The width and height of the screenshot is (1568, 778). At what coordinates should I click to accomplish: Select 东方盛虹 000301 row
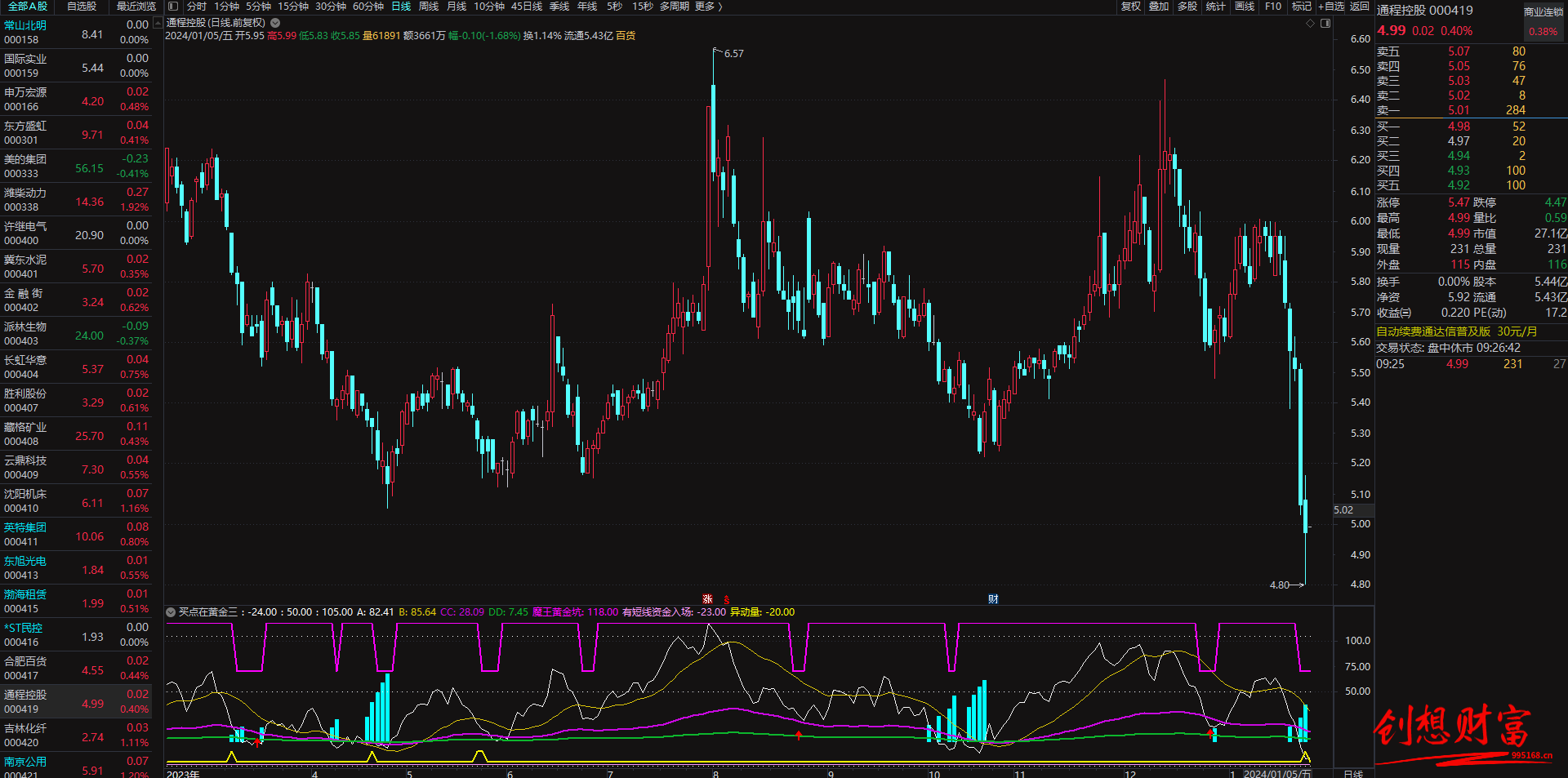coord(76,133)
